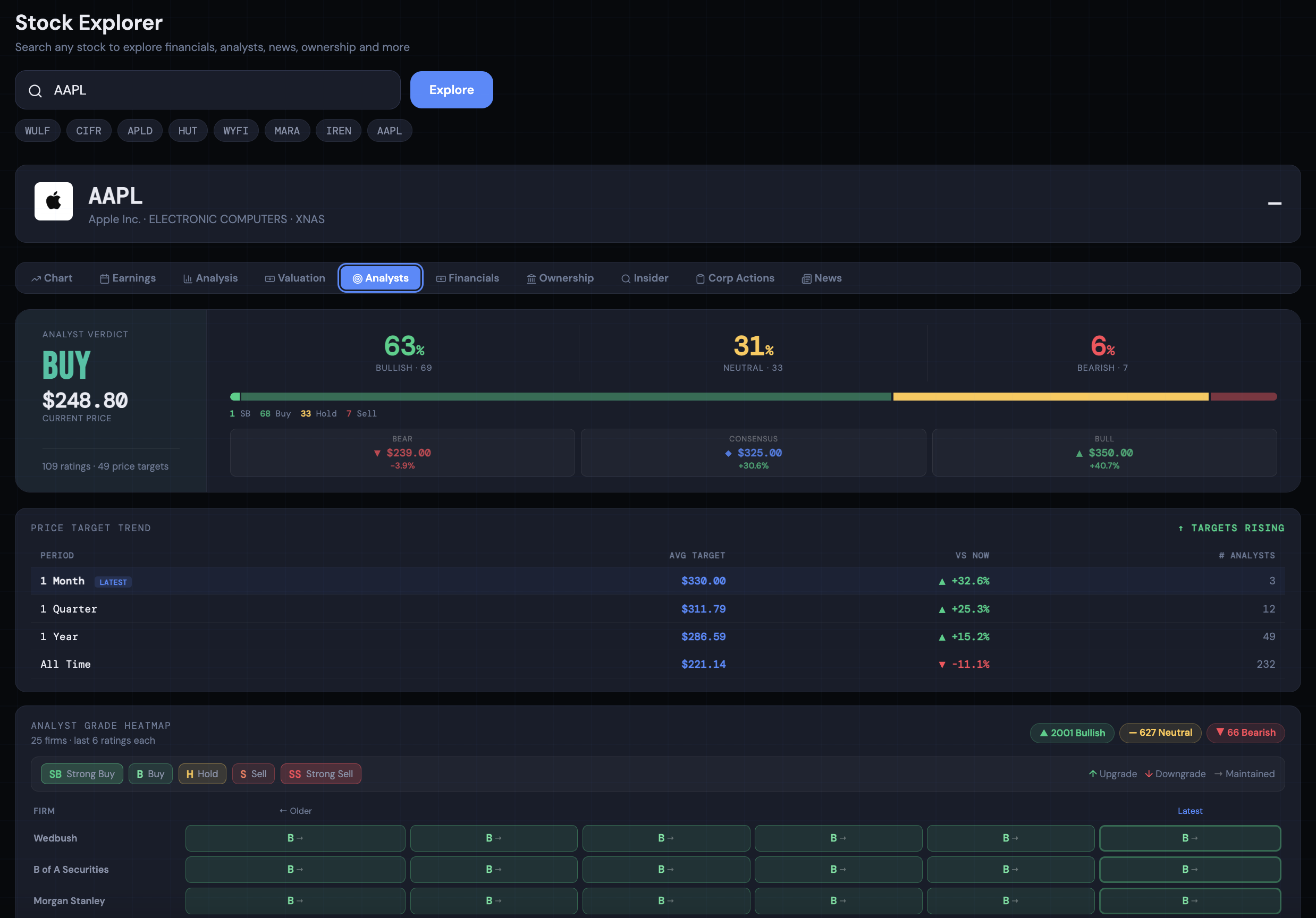This screenshot has height=918, width=1316.
Task: Select the MARA ticker chip
Action: tap(286, 131)
